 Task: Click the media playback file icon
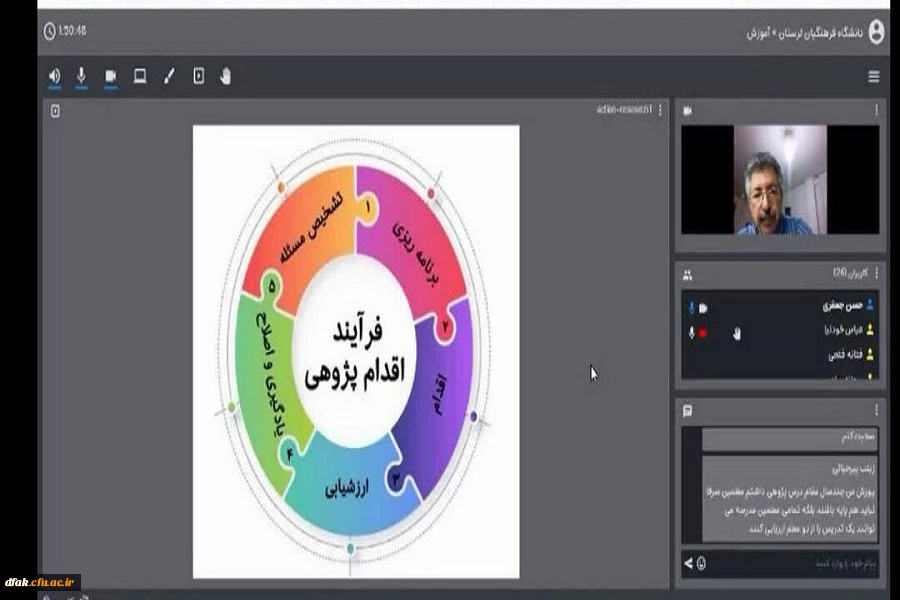click(x=198, y=76)
